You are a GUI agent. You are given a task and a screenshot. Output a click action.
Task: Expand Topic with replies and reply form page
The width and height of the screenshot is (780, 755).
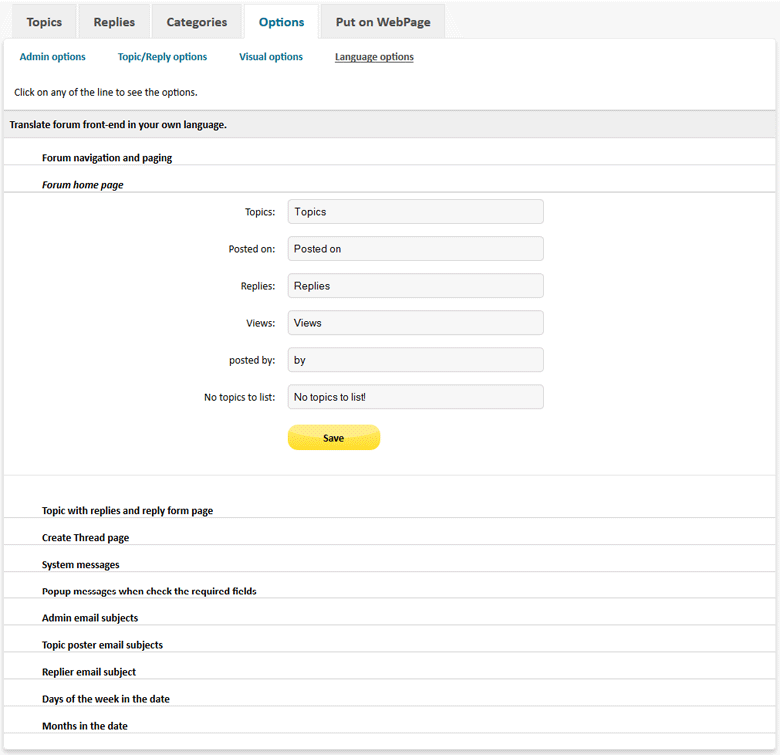pos(127,510)
